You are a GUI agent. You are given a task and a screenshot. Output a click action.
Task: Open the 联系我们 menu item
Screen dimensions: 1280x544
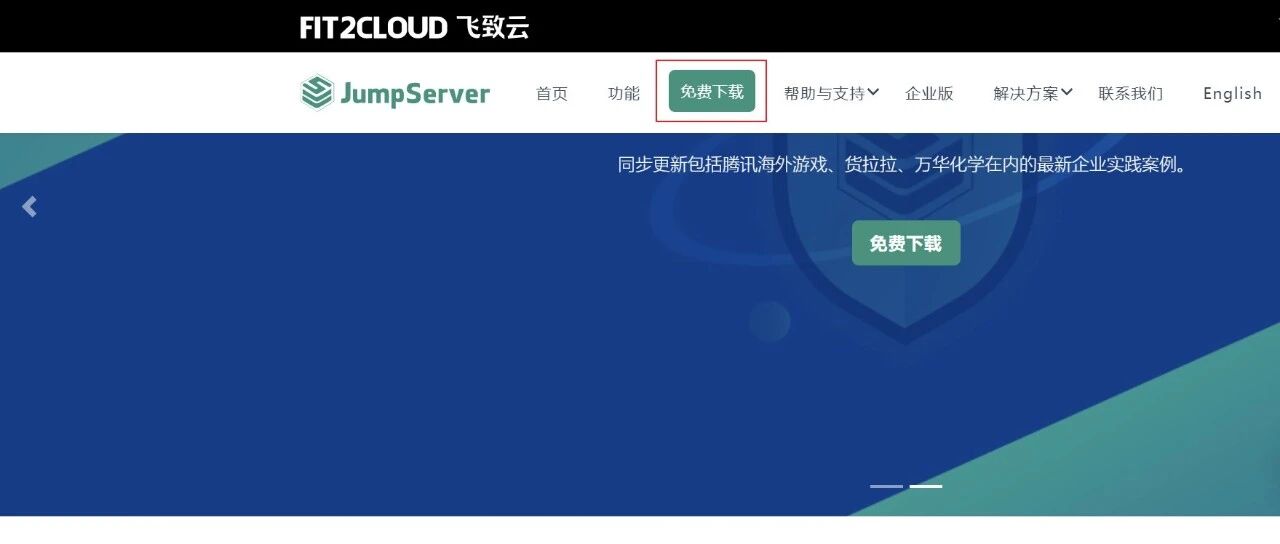[x=1131, y=93]
